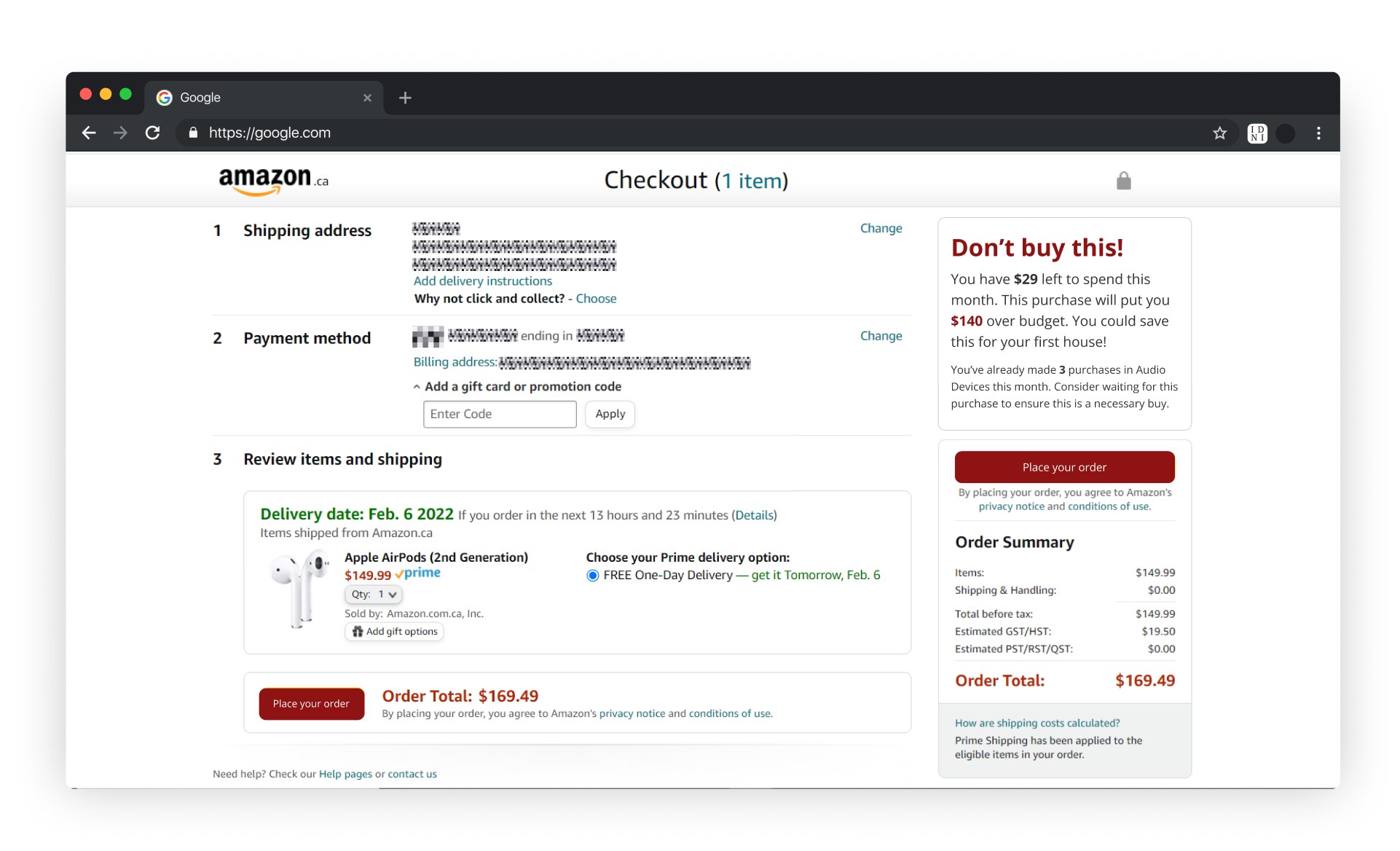Click Add gift options button

coord(394,632)
